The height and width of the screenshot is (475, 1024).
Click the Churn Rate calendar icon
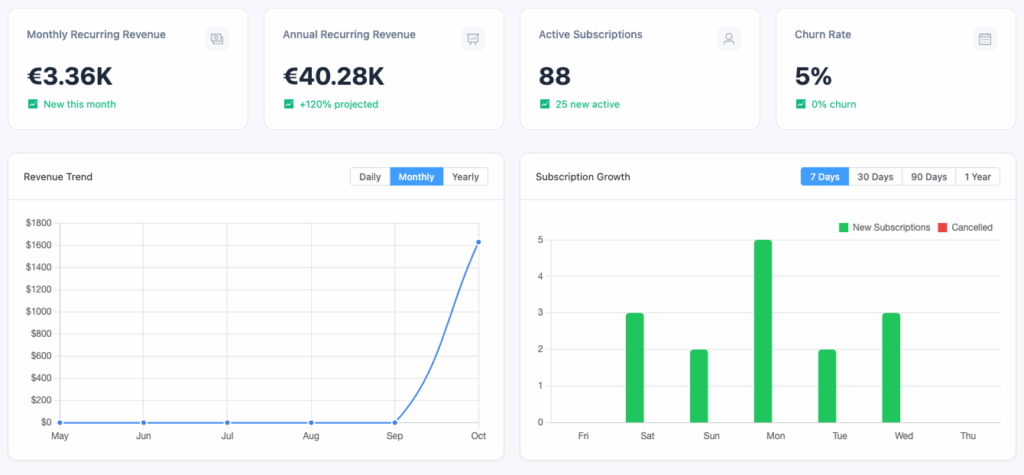pos(985,39)
